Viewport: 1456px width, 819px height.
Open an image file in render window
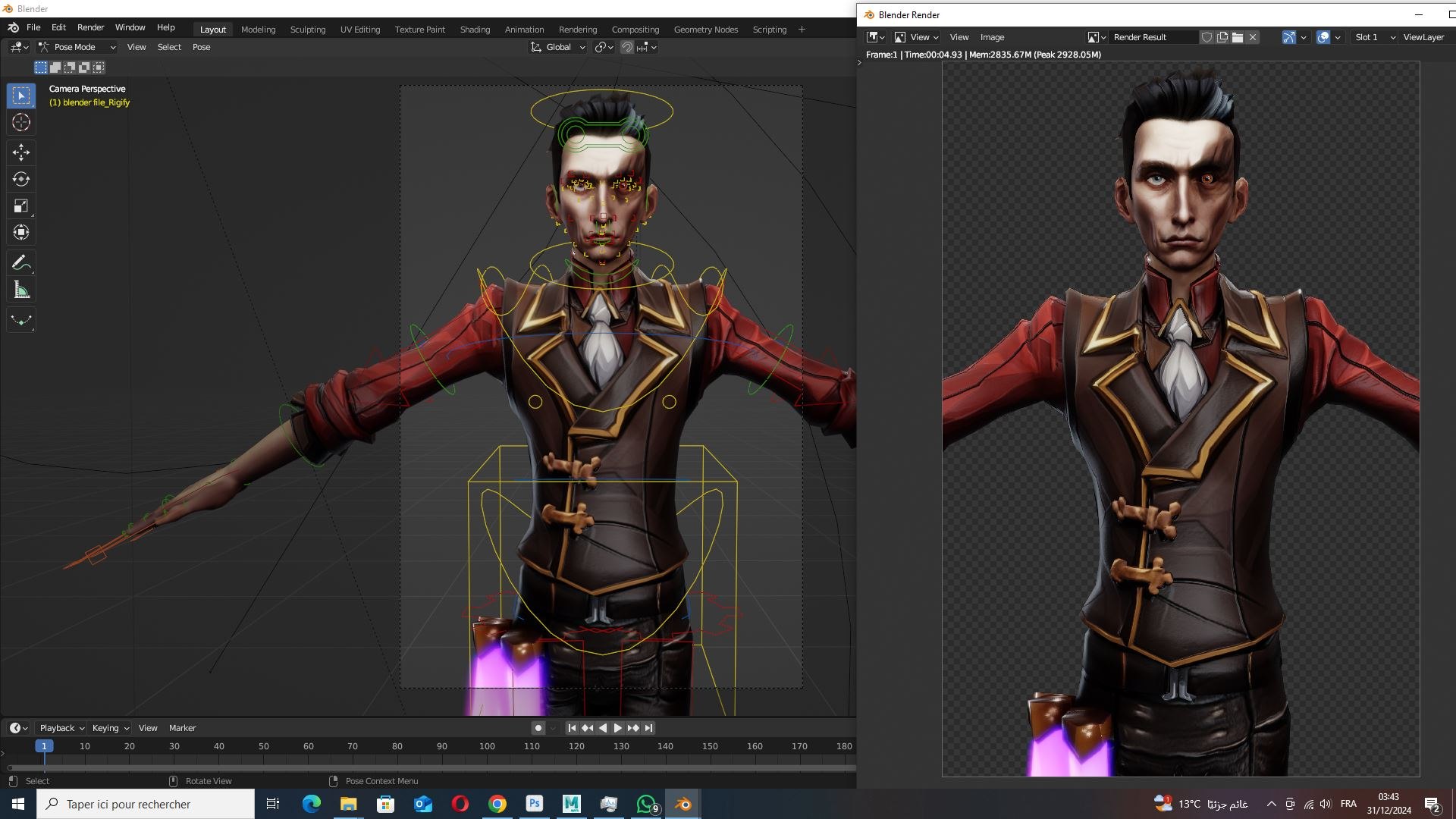pos(1238,37)
